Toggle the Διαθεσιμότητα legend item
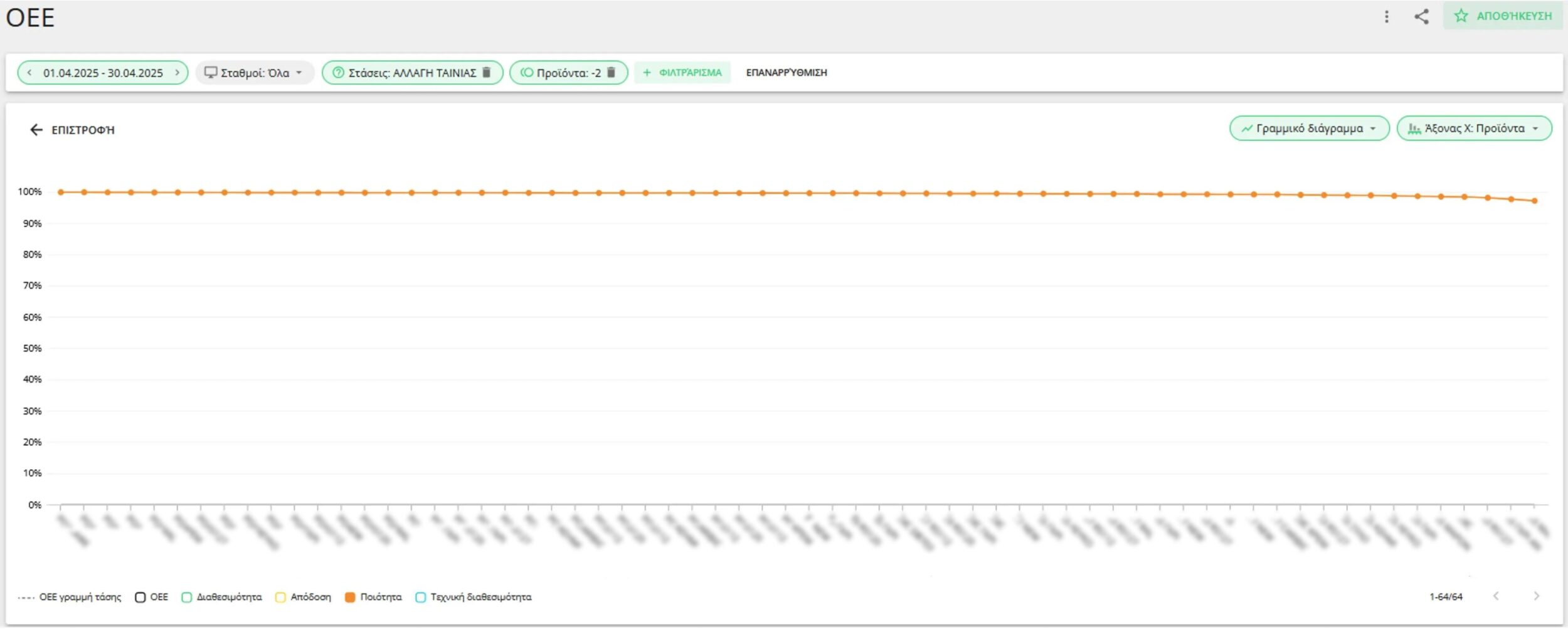The height and width of the screenshot is (629, 1568). point(188,597)
